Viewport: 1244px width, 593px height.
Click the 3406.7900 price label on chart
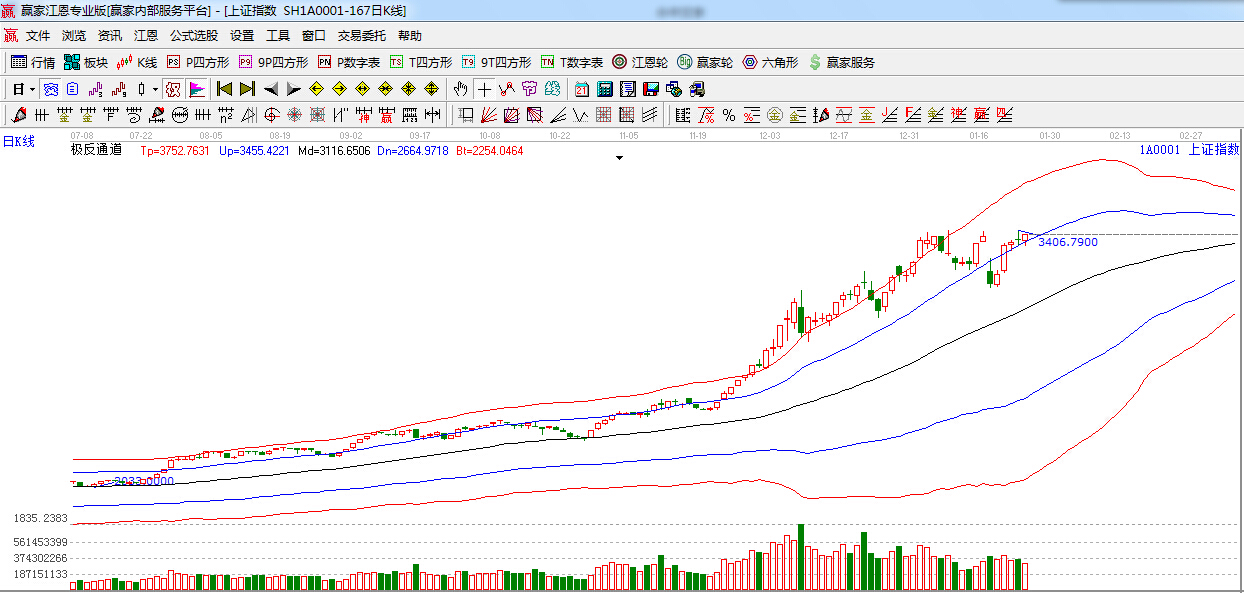1067,242
